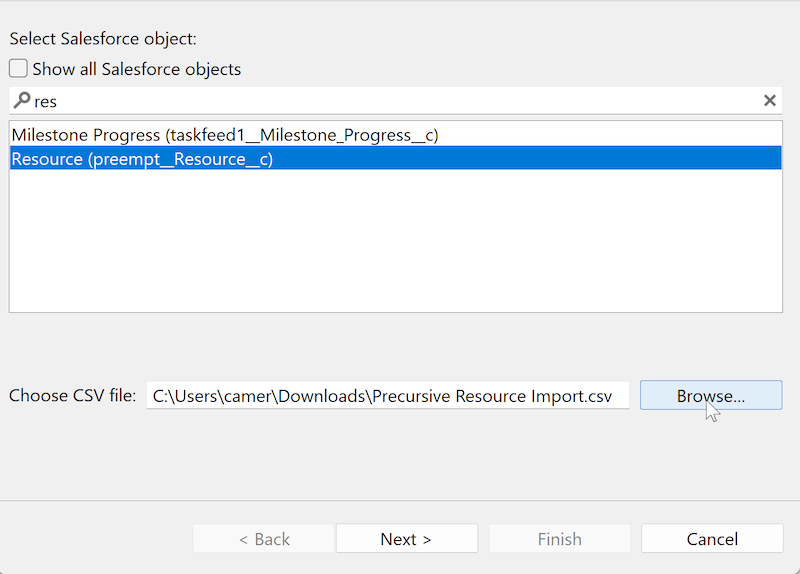This screenshot has height=574, width=800.
Task: Click the magnifier search icon
Action: [x=21, y=100]
